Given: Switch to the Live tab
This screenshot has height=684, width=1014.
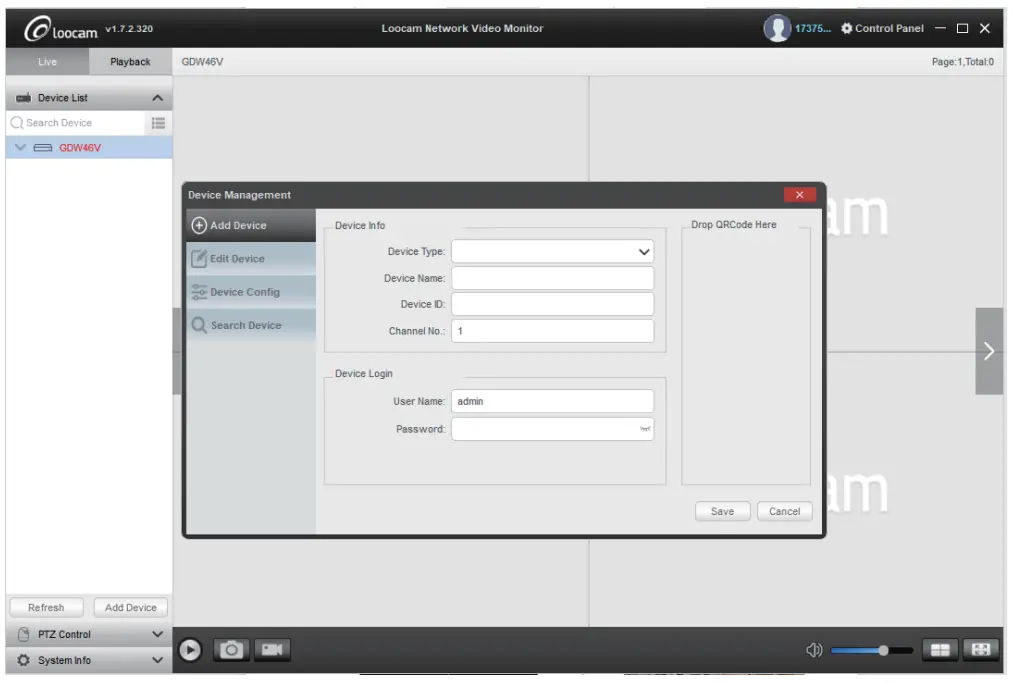Looking at the screenshot, I should (x=47, y=62).
